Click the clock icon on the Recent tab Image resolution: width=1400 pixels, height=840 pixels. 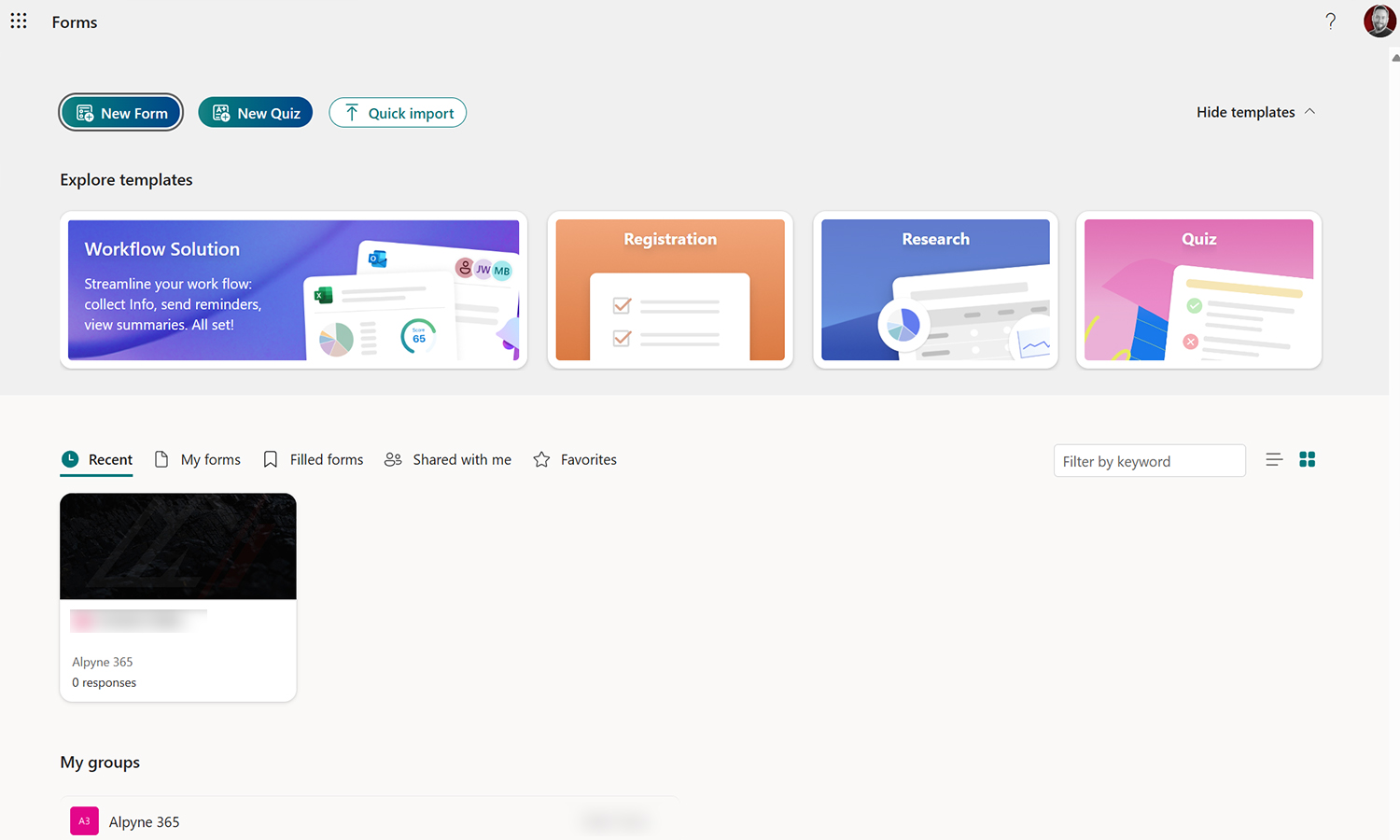pos(70,459)
